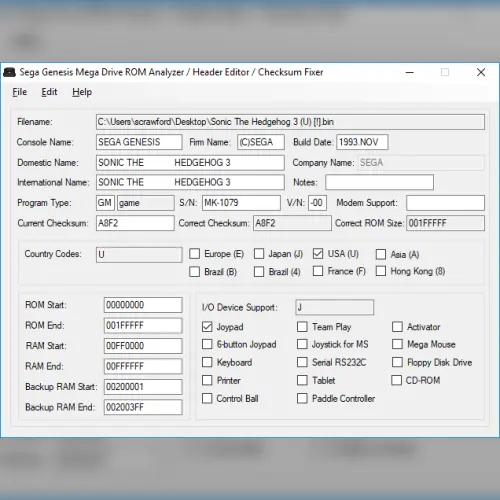Click the Console Name field
Image resolution: width=500 pixels, height=500 pixels.
pos(139,142)
